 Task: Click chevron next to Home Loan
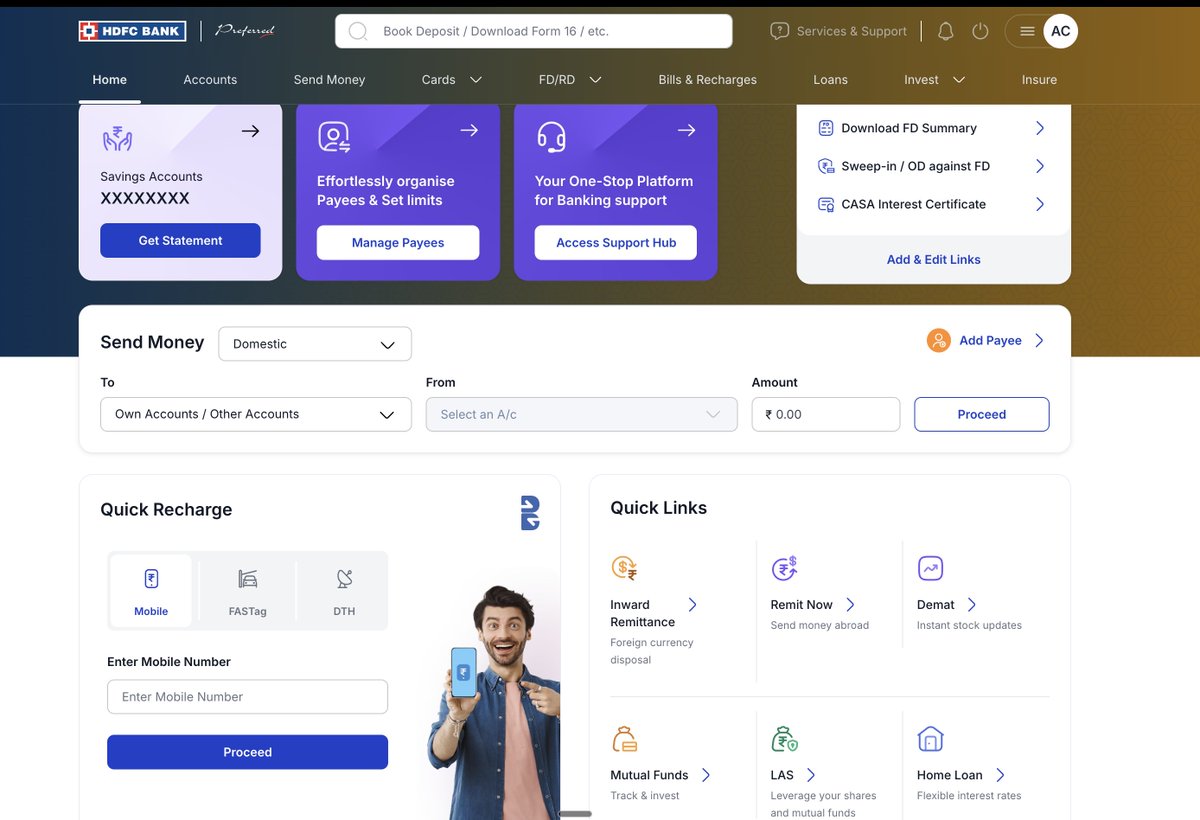[x=999, y=775]
